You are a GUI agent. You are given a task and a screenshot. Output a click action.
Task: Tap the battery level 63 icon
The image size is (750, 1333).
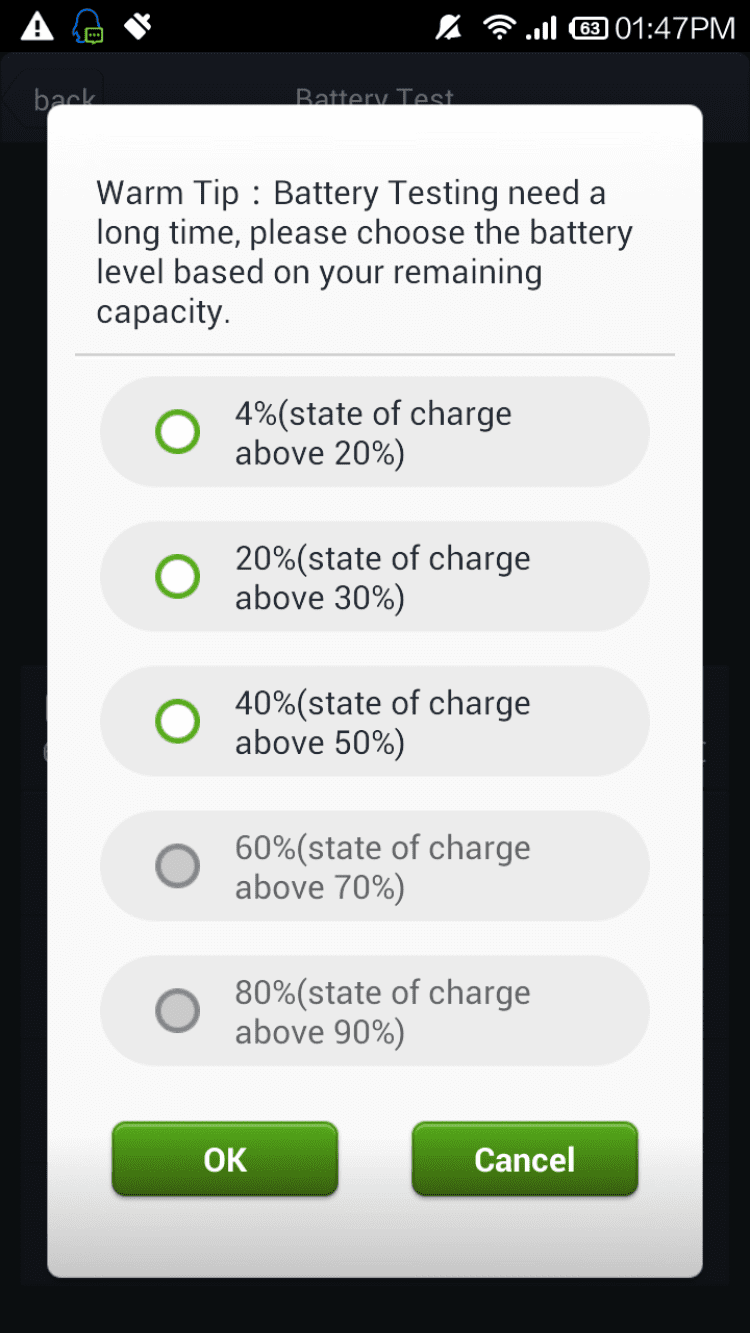pos(588,28)
